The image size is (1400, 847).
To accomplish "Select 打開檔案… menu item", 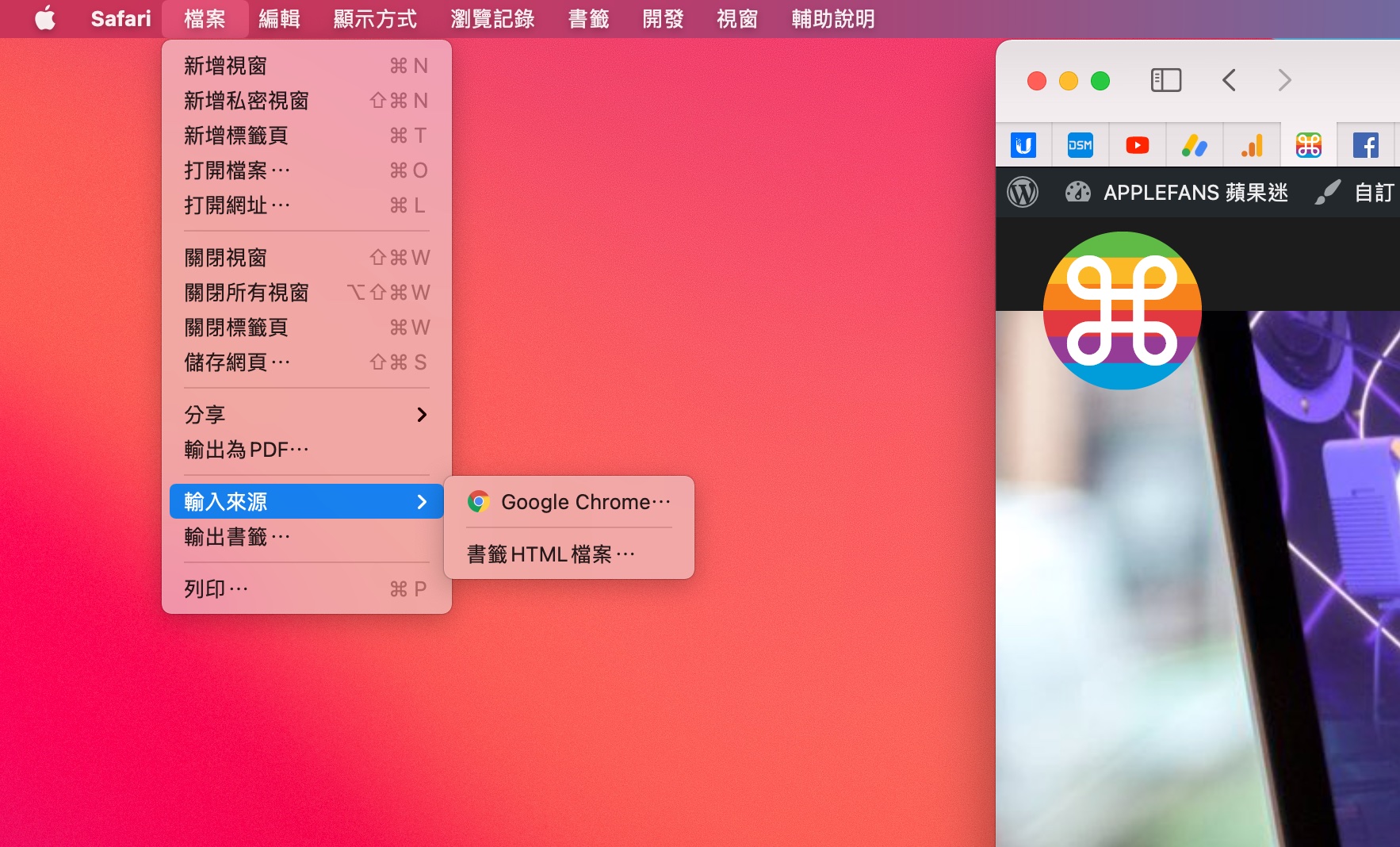I will tap(307, 171).
